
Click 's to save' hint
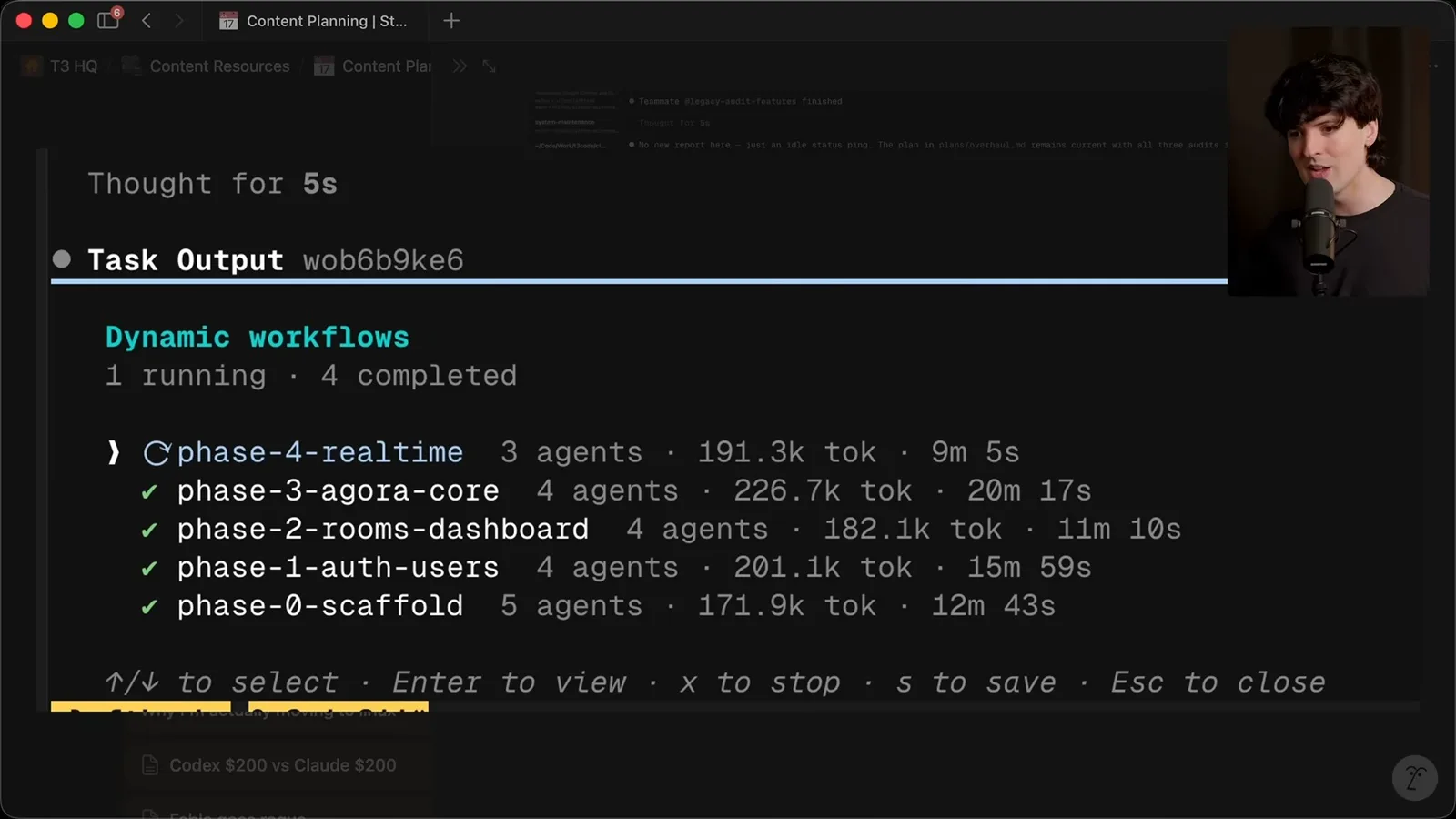click(976, 682)
